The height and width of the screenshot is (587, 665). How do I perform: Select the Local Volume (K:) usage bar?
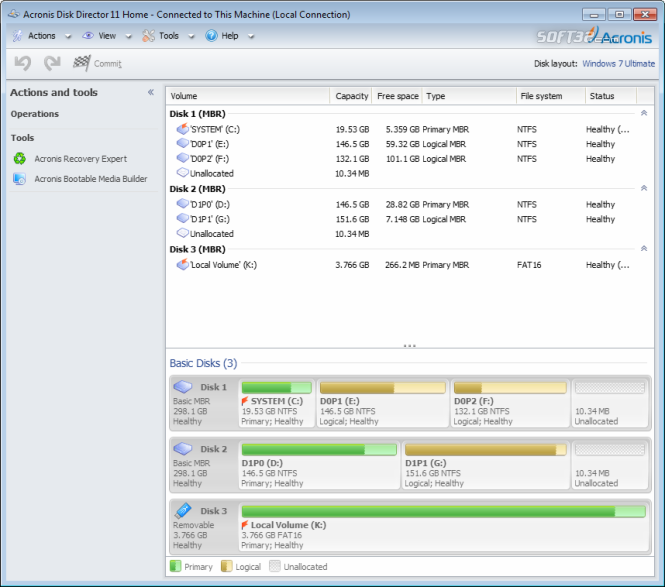point(444,512)
